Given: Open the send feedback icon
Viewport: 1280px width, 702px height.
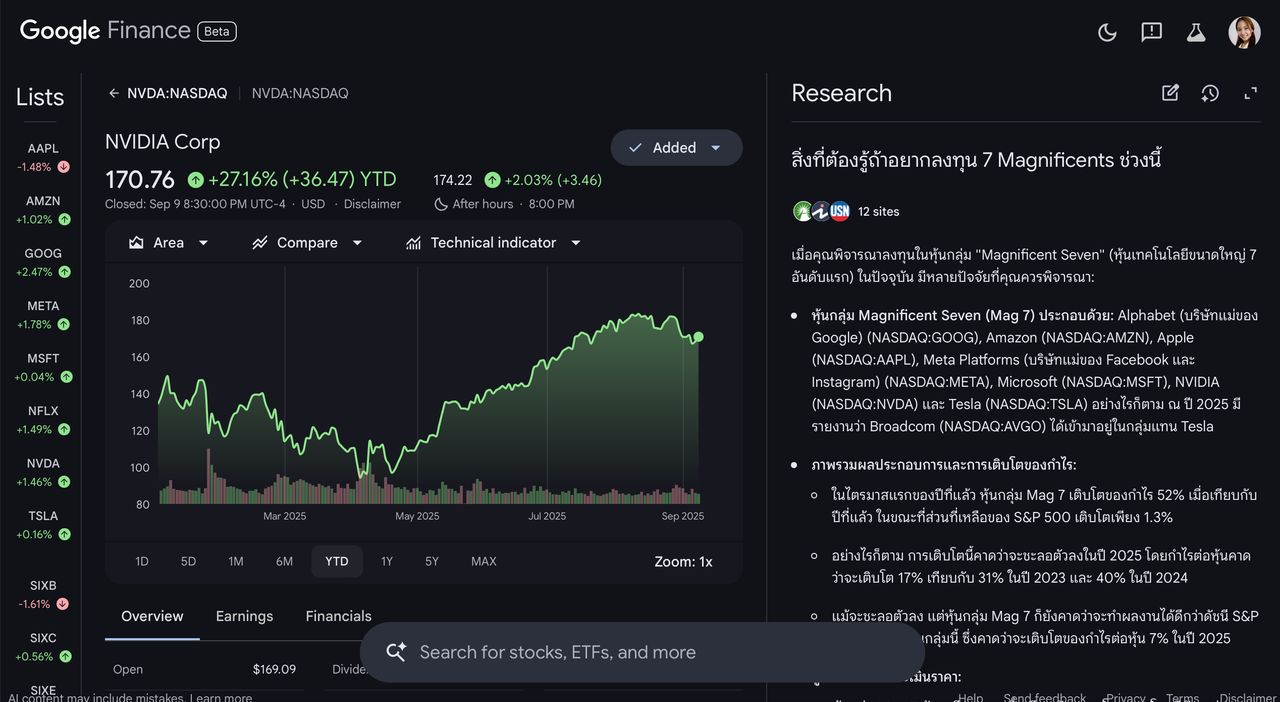Looking at the screenshot, I should click(1151, 32).
